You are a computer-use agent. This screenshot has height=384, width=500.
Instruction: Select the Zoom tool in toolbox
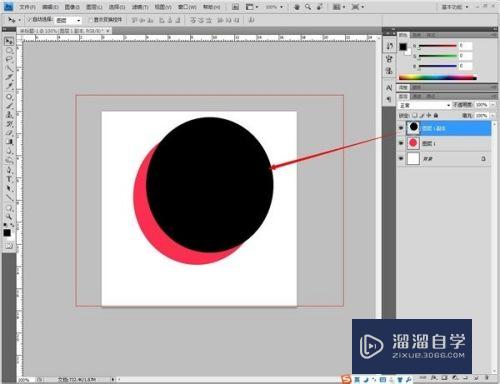pos(9,217)
